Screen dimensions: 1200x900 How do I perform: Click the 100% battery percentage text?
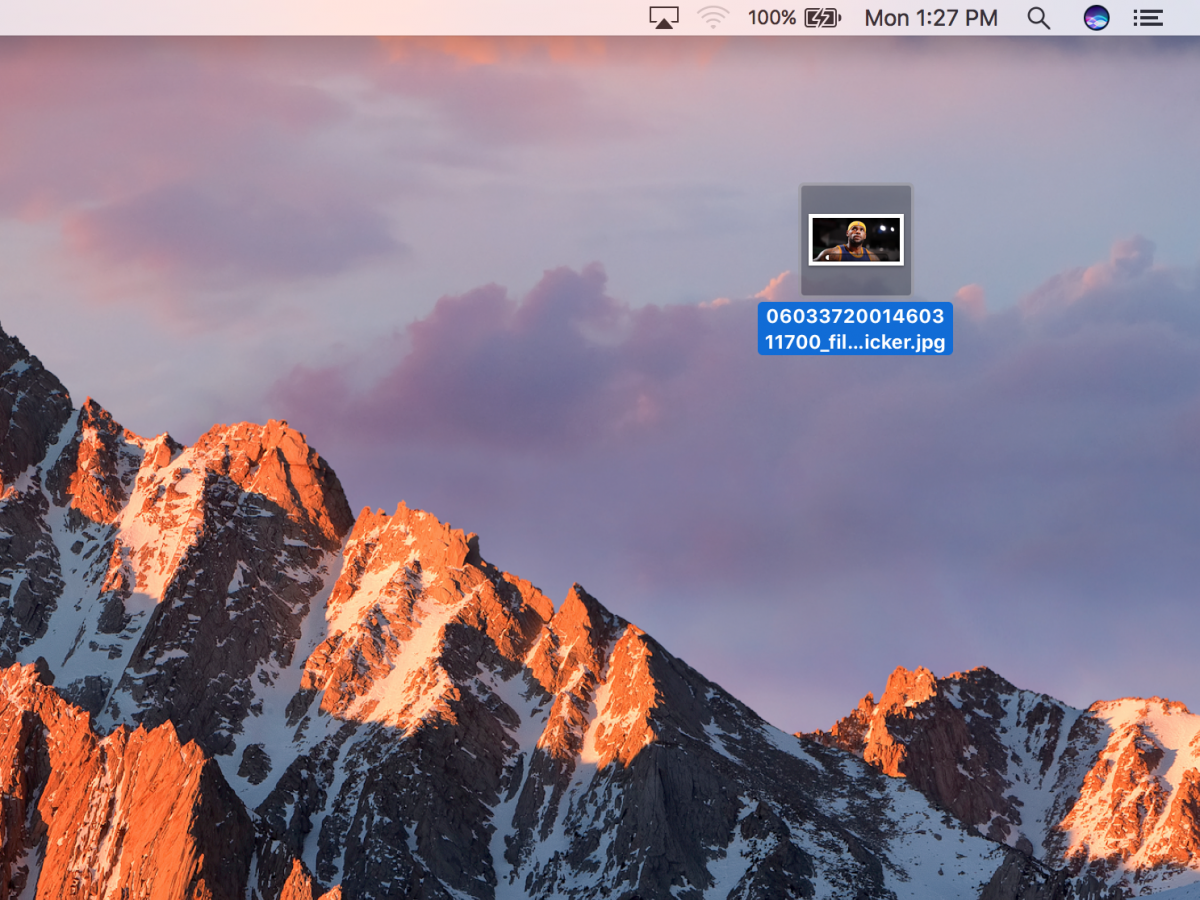772,17
